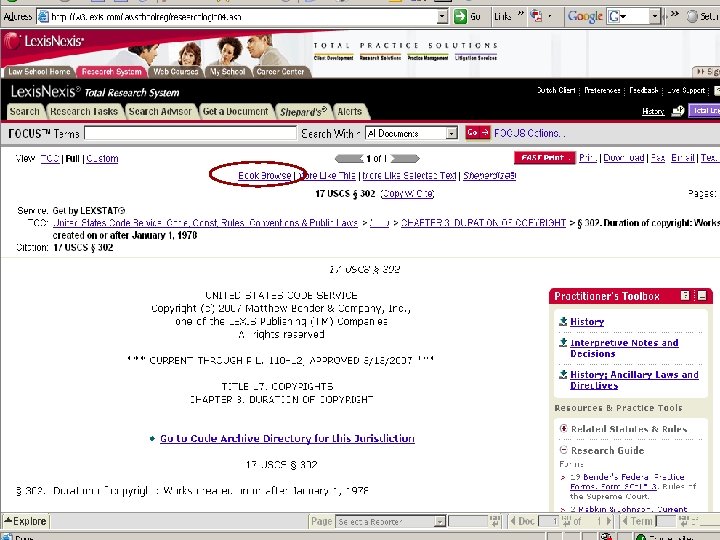Open the Career Center tab

(x=280, y=72)
